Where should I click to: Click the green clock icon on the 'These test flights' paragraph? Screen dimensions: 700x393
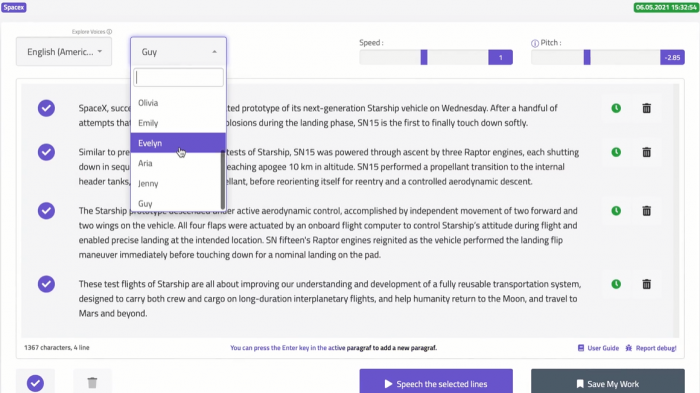pos(616,284)
